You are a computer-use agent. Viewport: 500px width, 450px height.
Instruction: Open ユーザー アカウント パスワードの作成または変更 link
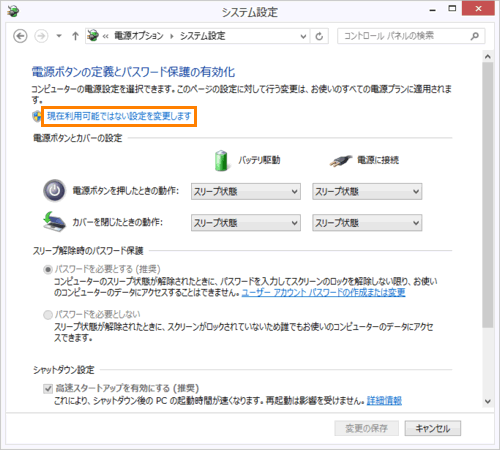pos(323,293)
